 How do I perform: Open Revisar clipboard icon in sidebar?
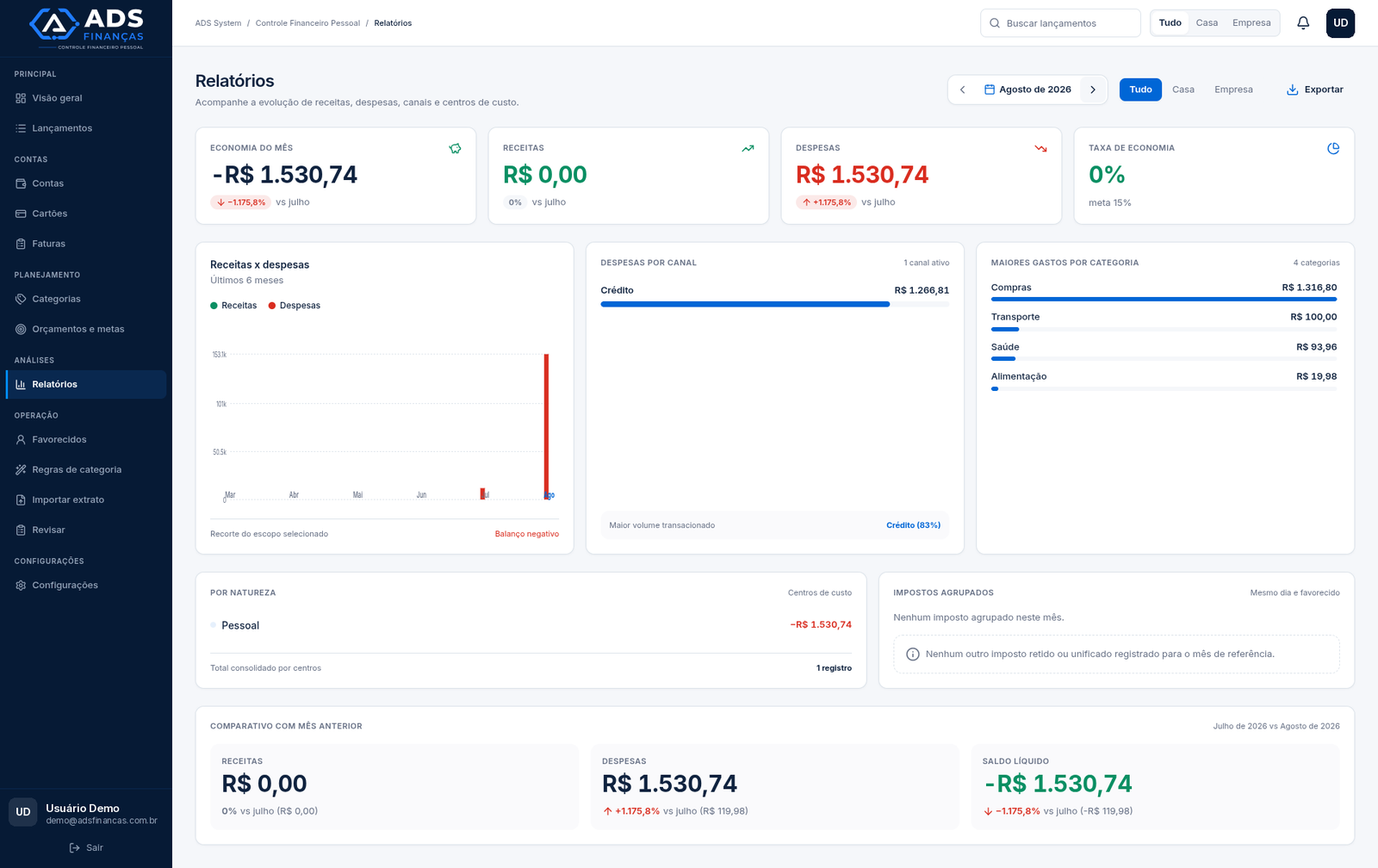click(21, 530)
